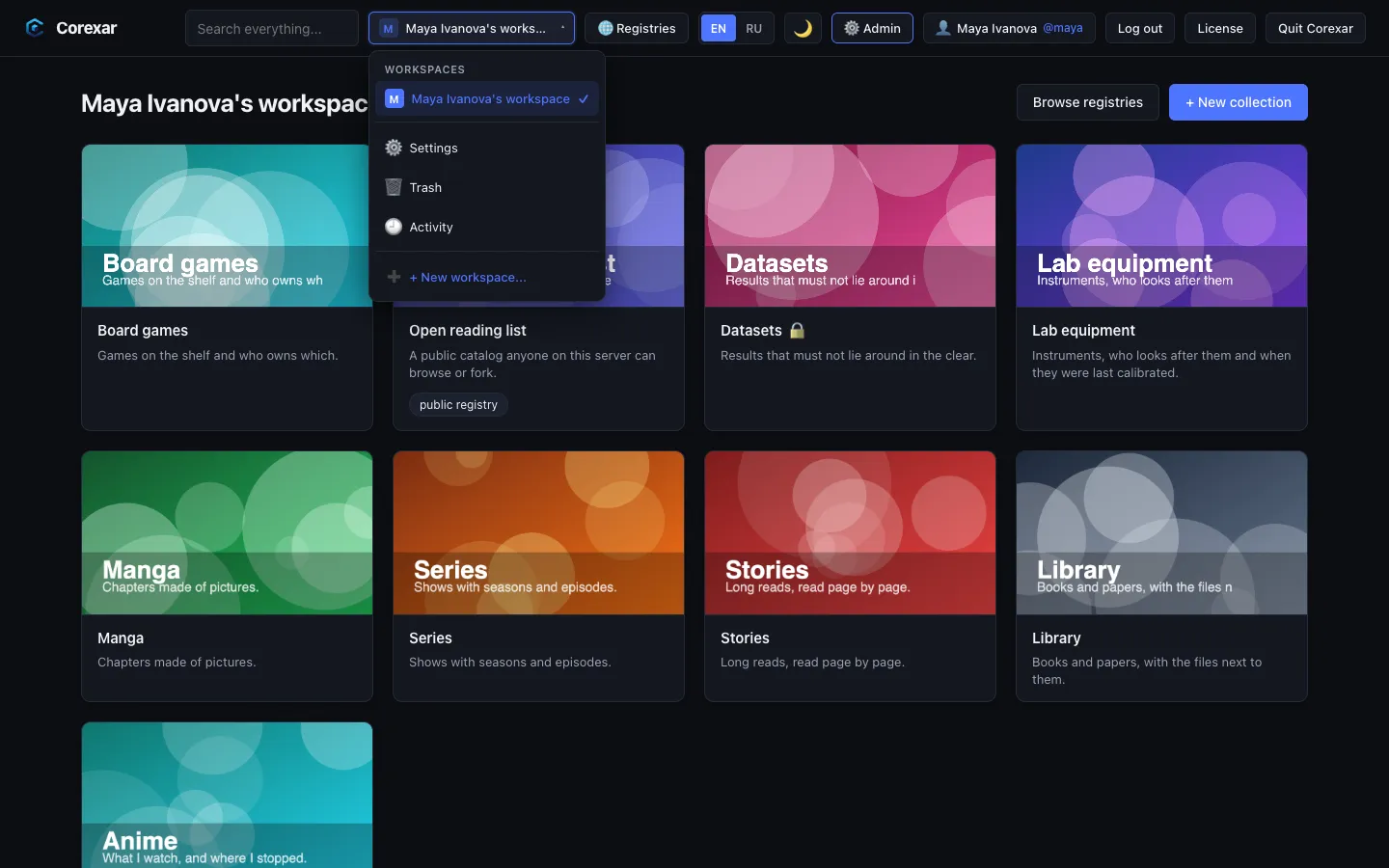Open the License page

click(x=1220, y=29)
